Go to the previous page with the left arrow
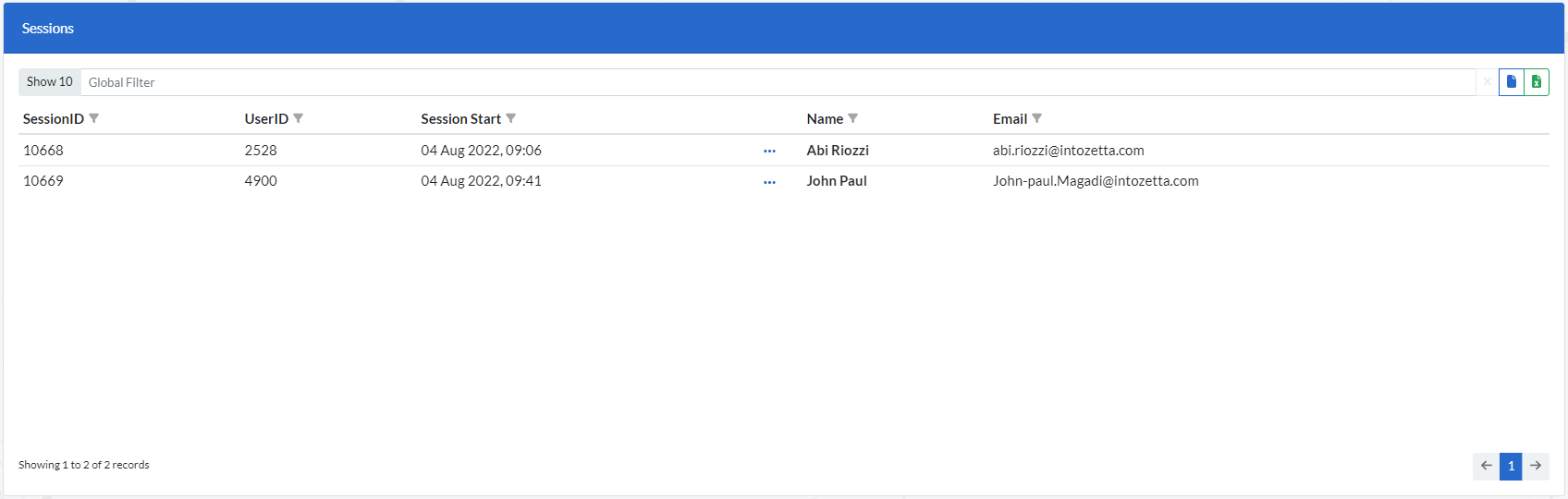1568x499 pixels. coord(1486,466)
